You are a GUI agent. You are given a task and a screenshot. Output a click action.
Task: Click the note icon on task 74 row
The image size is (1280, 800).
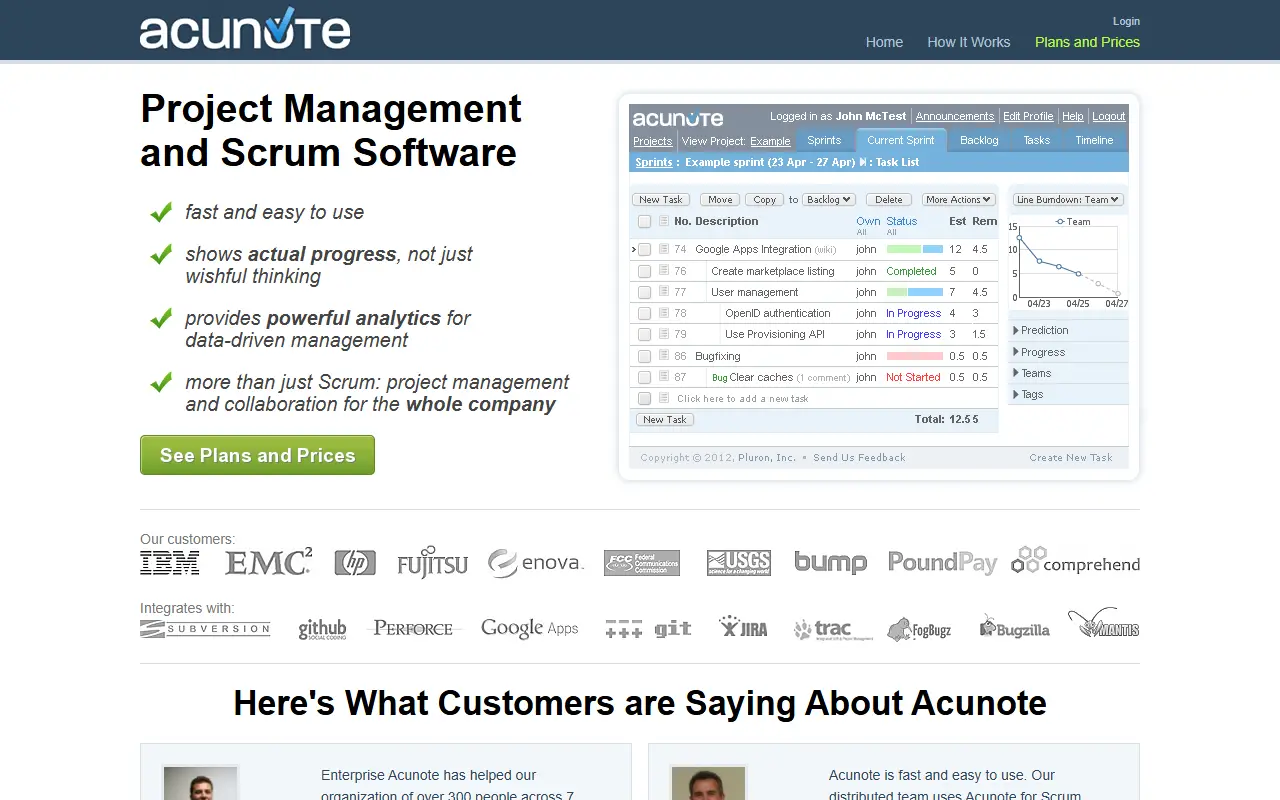click(x=664, y=249)
